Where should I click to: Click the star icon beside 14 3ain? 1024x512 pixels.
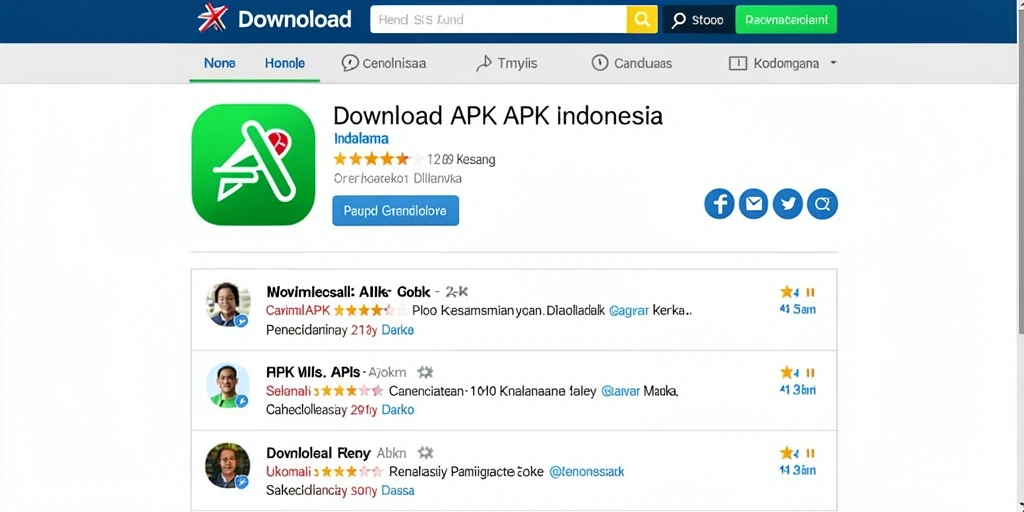786,453
